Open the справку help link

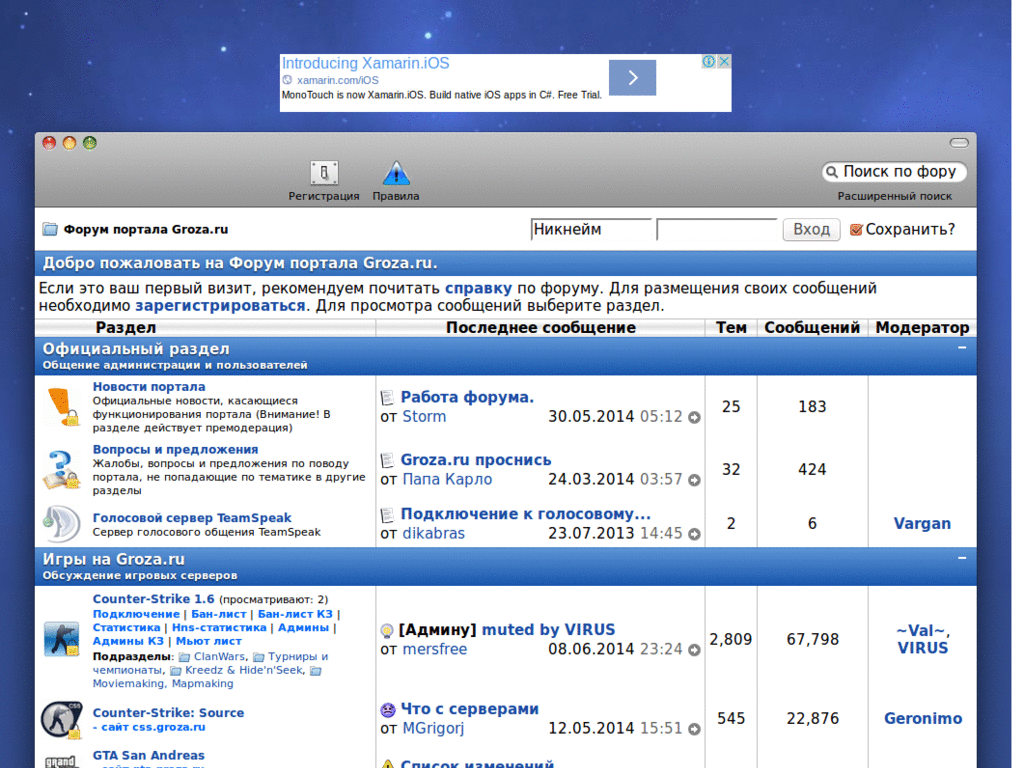[x=478, y=288]
